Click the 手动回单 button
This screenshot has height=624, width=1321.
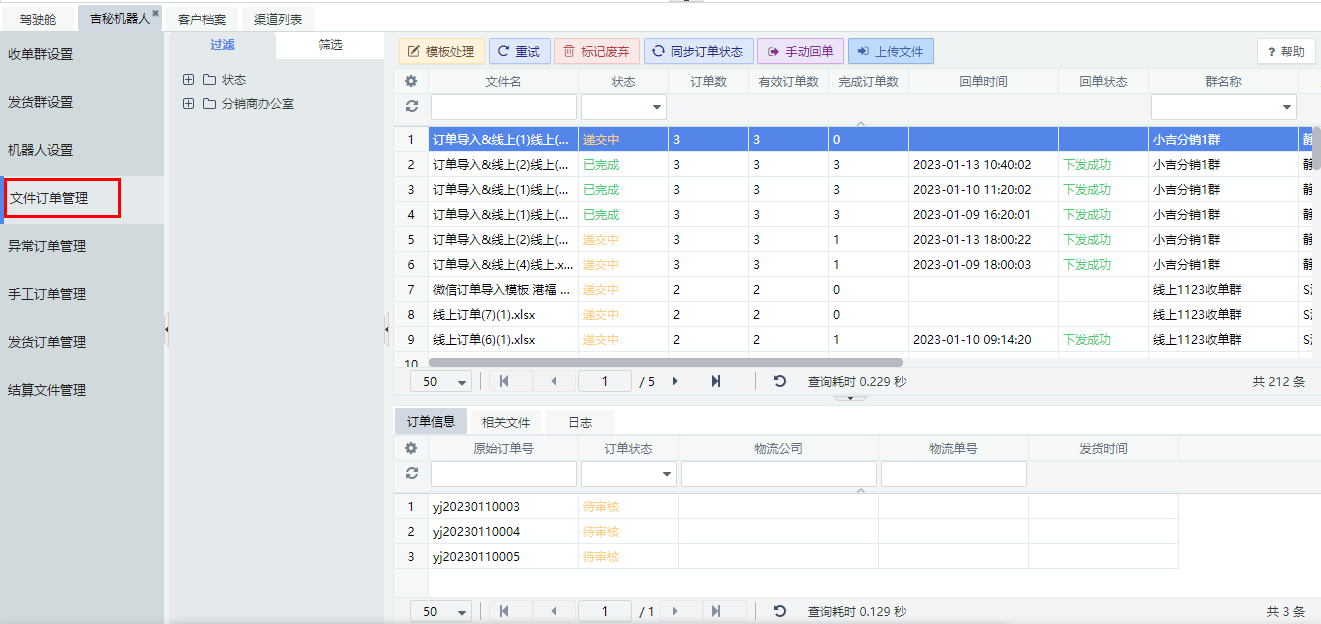pos(801,52)
